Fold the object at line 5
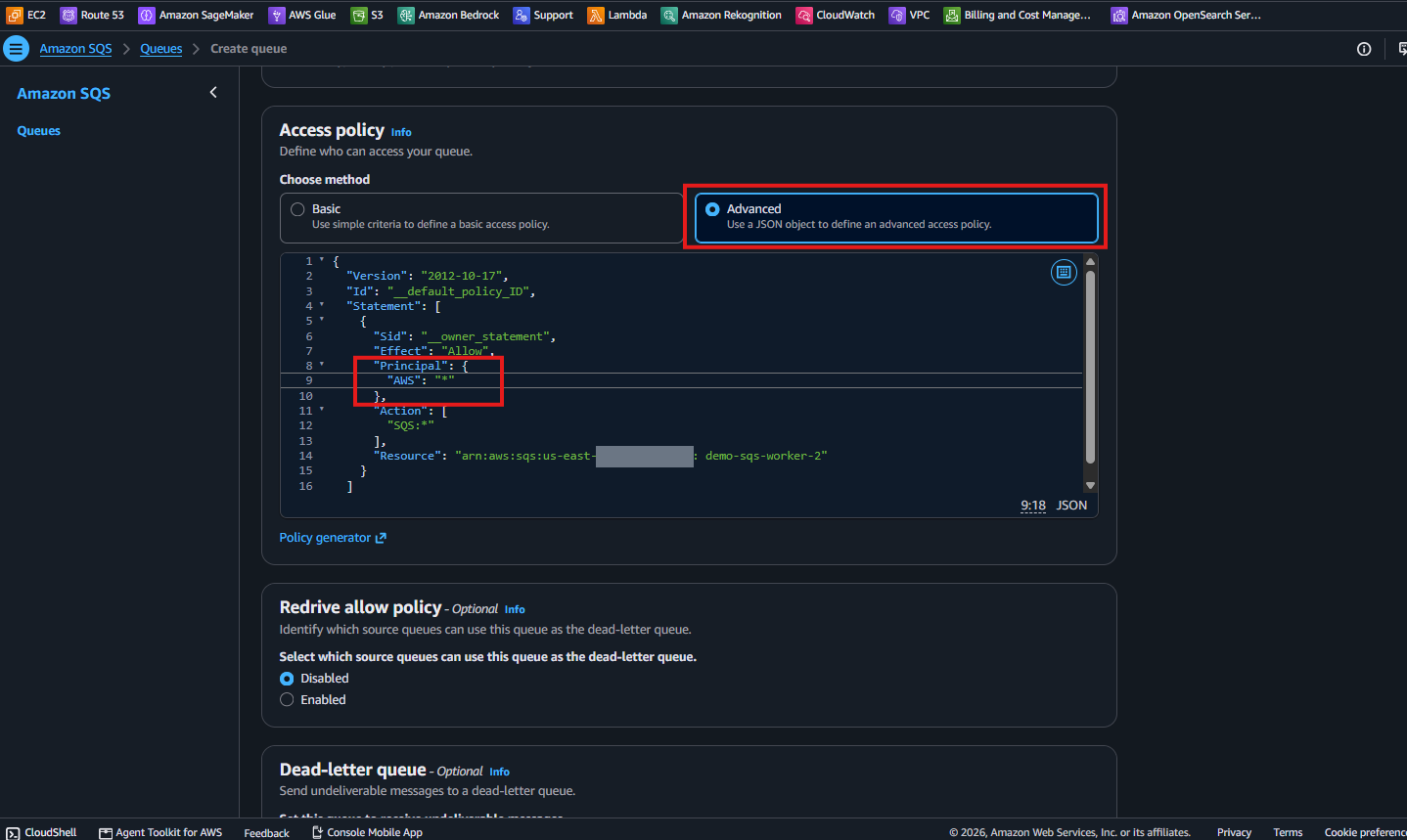Screen dimensions: 1407x840 pos(322,321)
